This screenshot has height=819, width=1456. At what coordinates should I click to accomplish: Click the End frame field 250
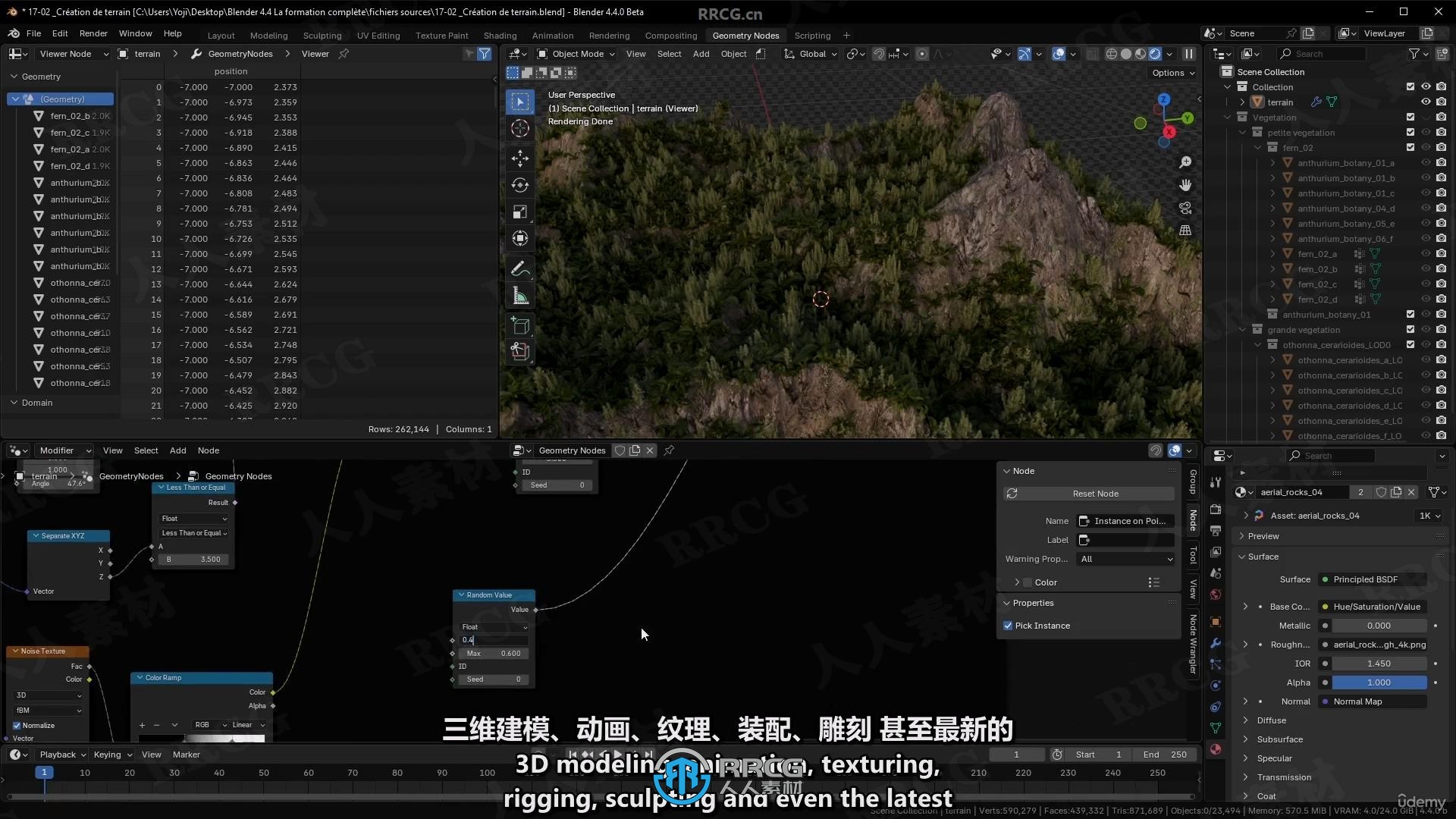1165,755
